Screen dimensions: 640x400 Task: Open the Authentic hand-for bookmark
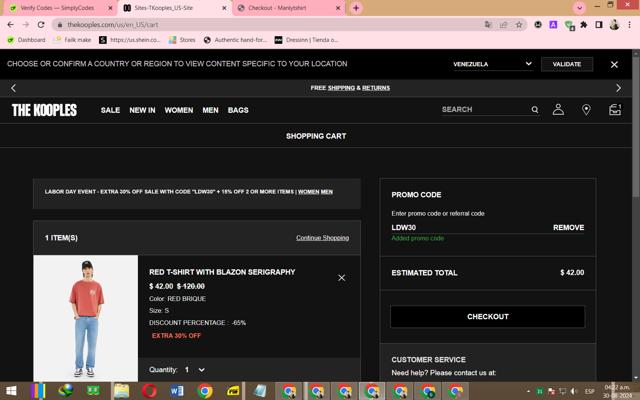[235, 40]
